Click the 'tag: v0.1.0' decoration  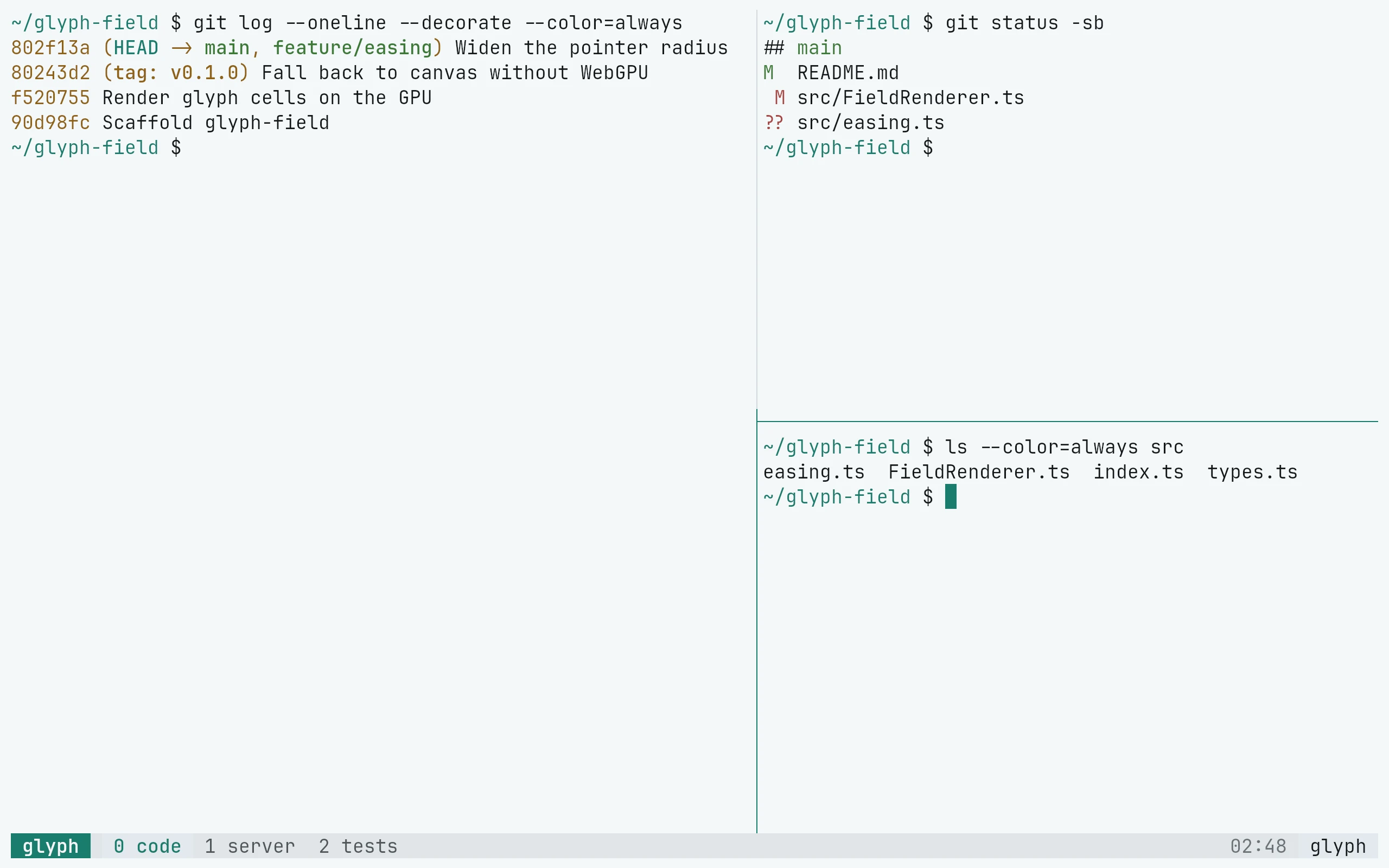[x=176, y=73]
